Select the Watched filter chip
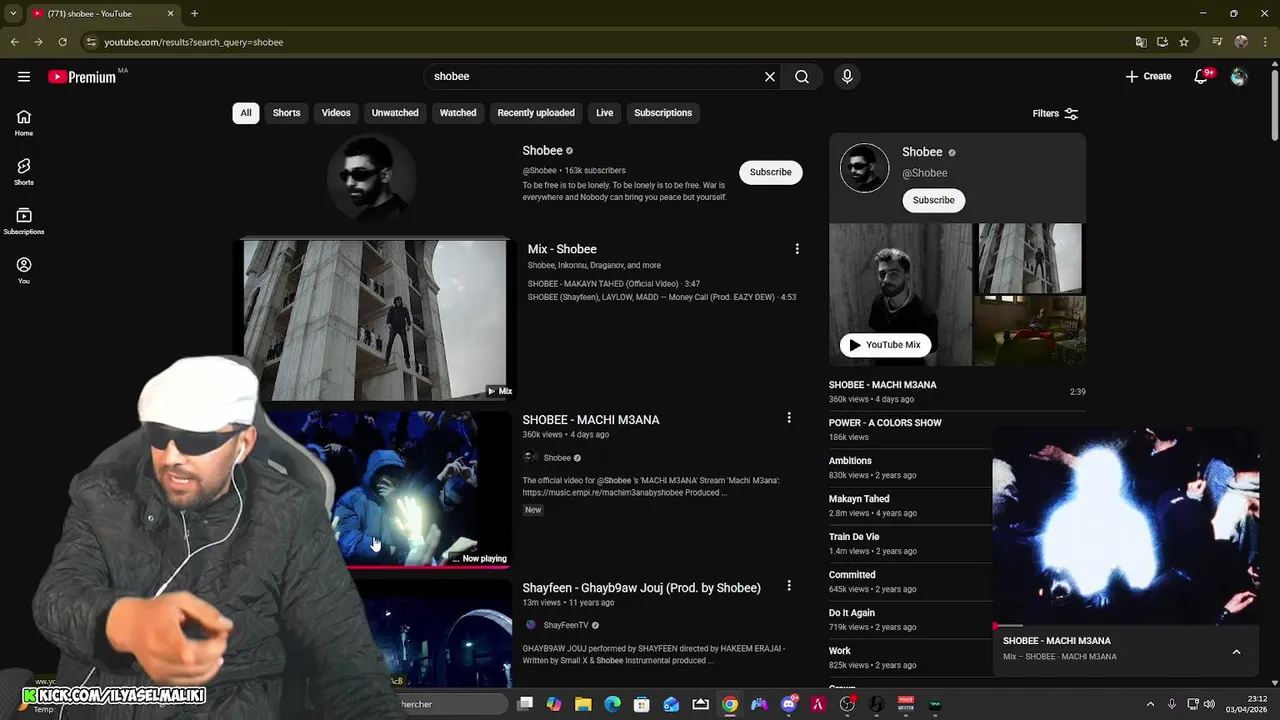1280x720 pixels. point(458,113)
